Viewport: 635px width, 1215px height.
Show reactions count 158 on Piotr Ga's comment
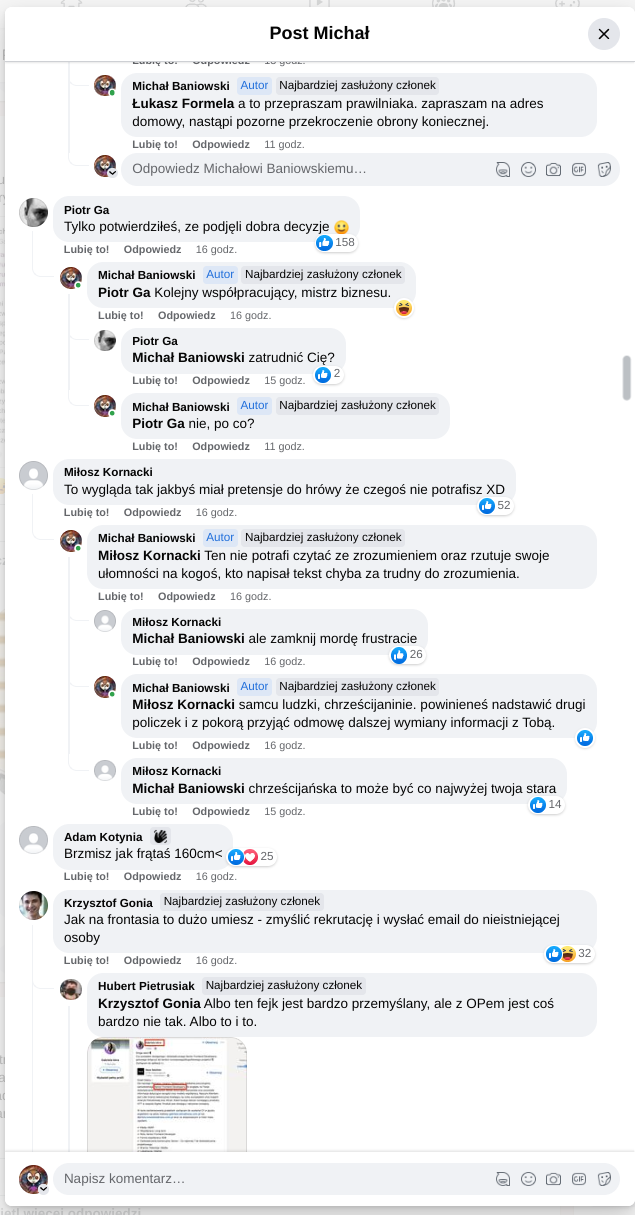pos(336,242)
